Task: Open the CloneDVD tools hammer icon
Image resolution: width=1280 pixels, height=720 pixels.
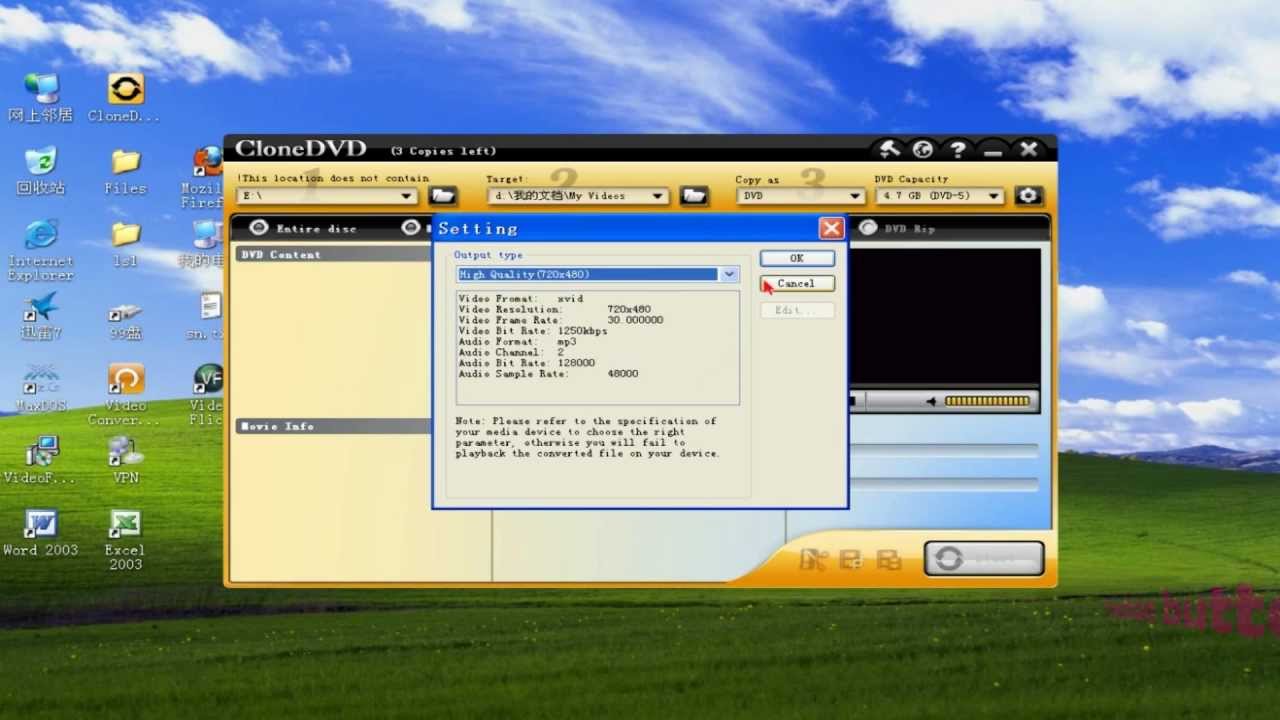Action: pyautogui.click(x=889, y=150)
